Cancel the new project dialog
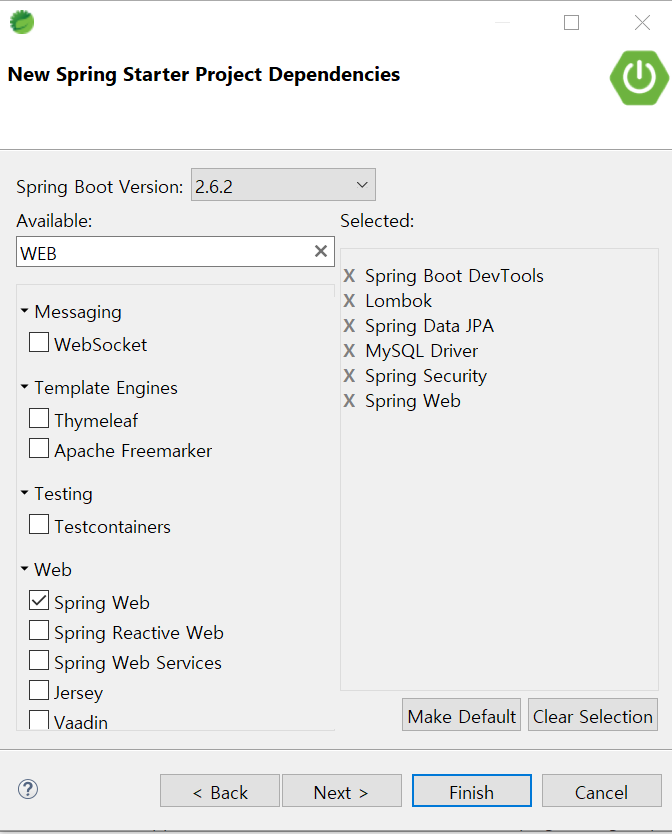Screen dimensions: 672x834 [601, 791]
